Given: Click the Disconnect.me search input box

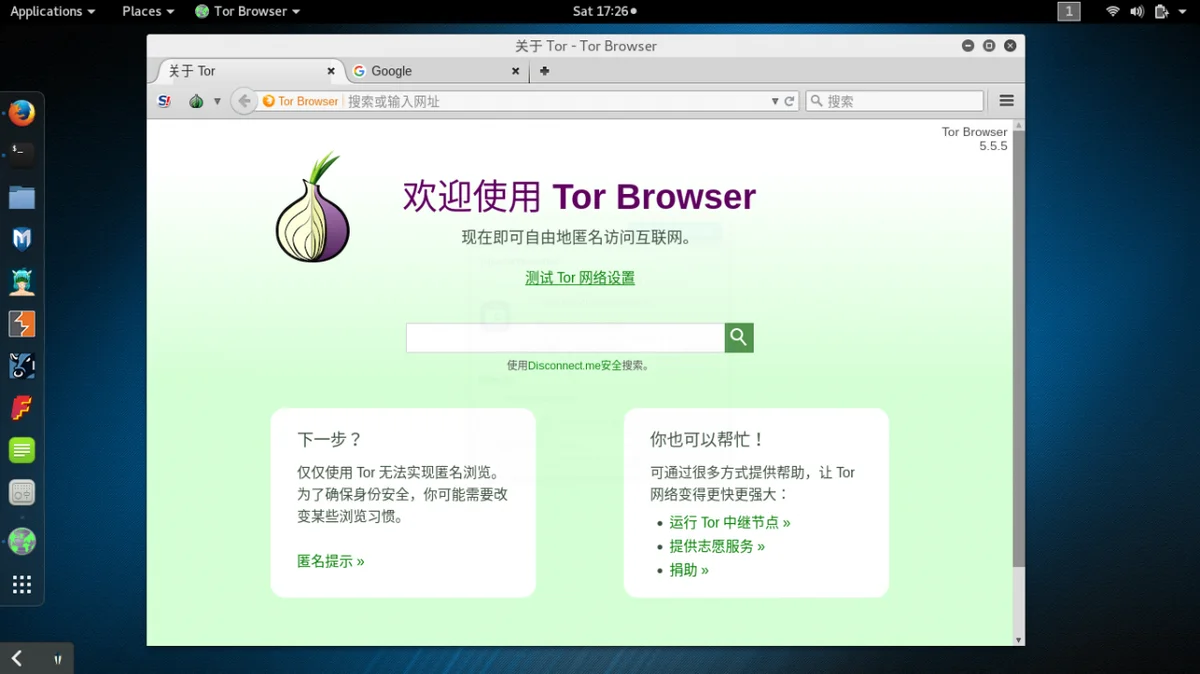Looking at the screenshot, I should [x=565, y=338].
